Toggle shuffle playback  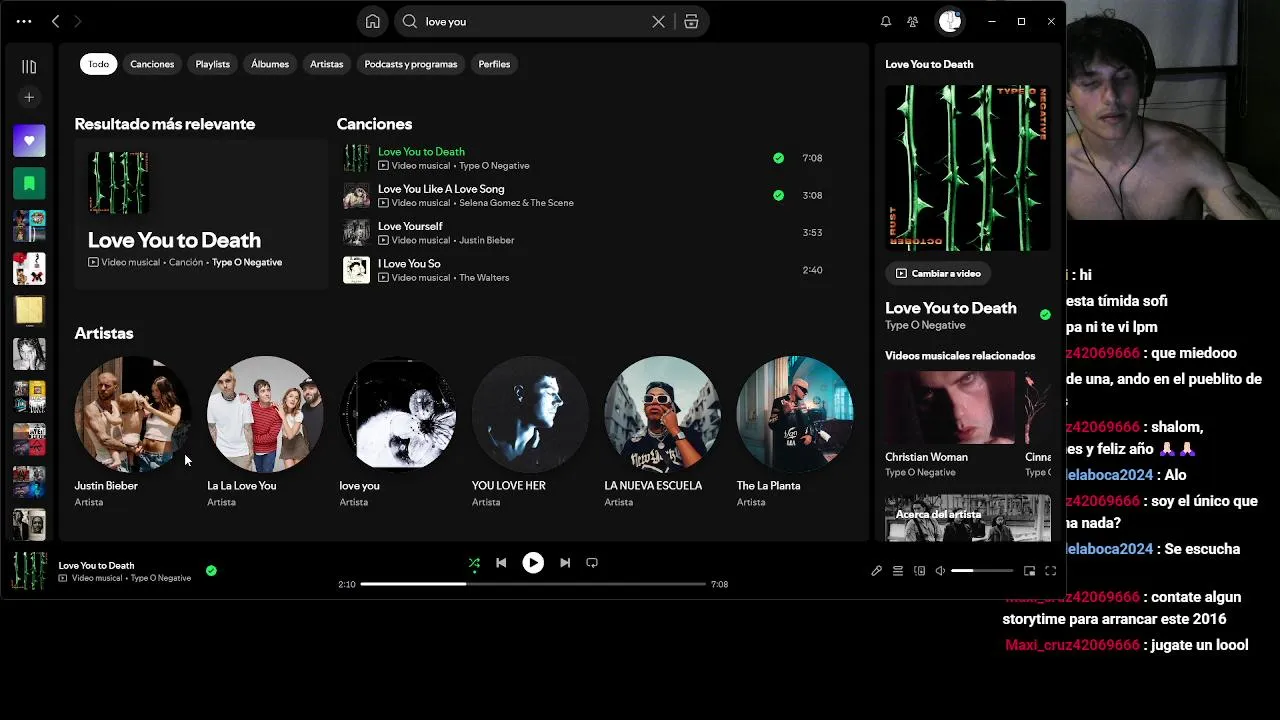pos(474,563)
